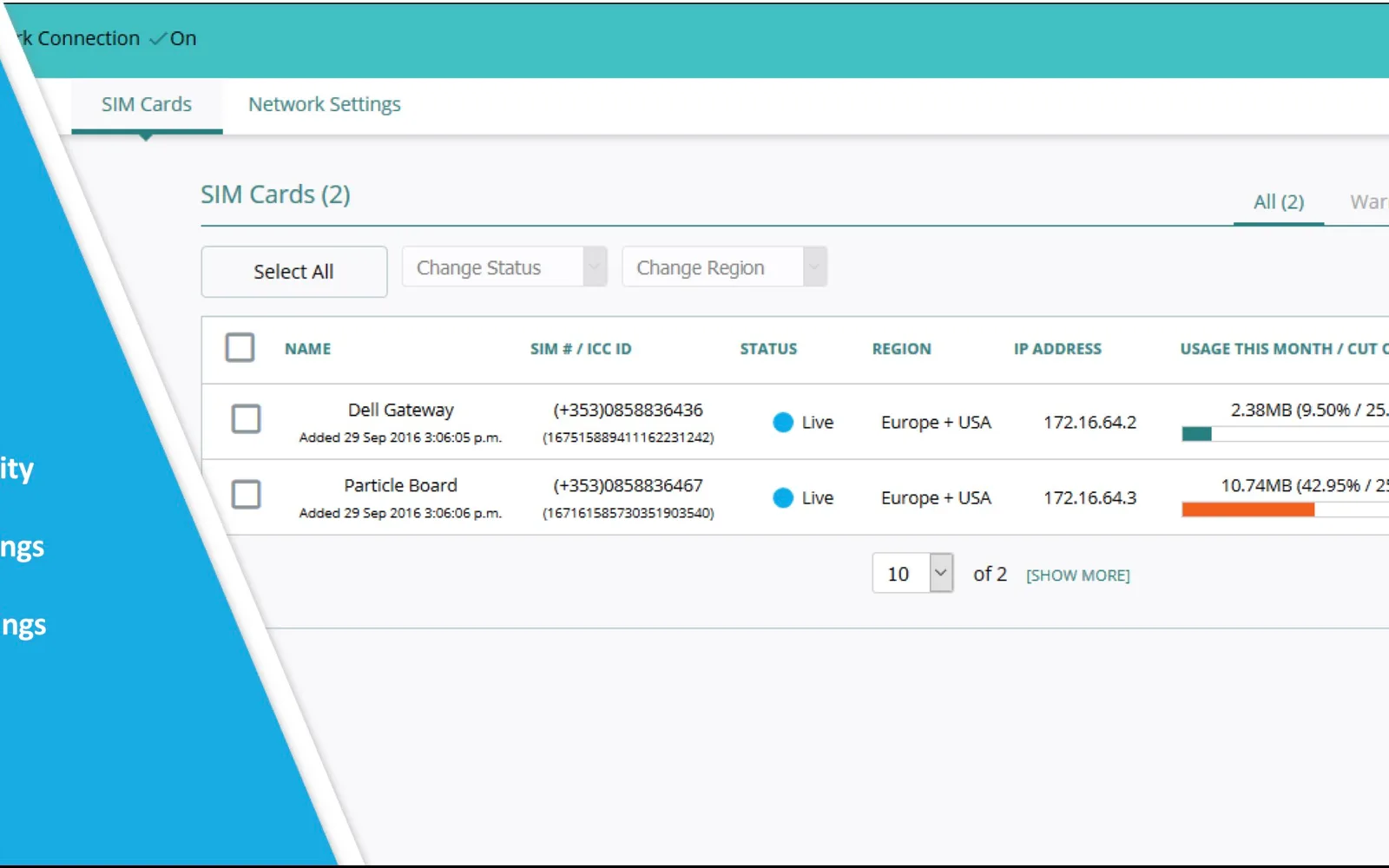The image size is (1389, 868).
Task: Sort by the STATUS column header
Action: [x=768, y=349]
